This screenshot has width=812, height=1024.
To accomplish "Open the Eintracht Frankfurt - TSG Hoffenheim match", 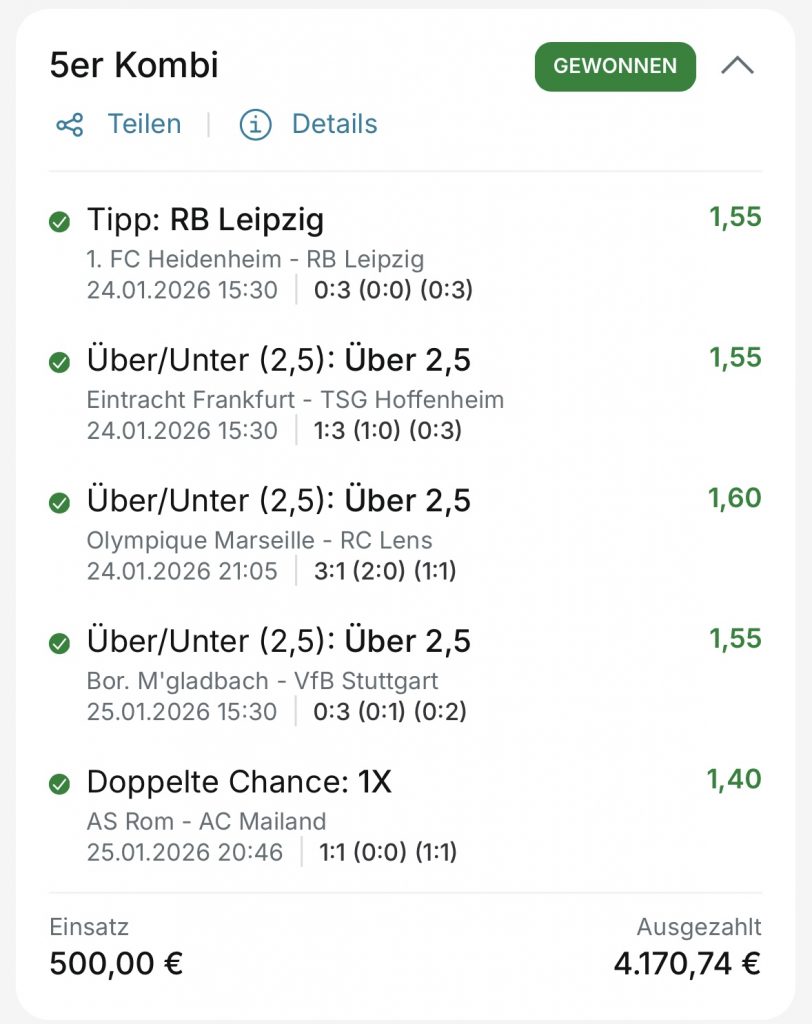I will coord(295,400).
